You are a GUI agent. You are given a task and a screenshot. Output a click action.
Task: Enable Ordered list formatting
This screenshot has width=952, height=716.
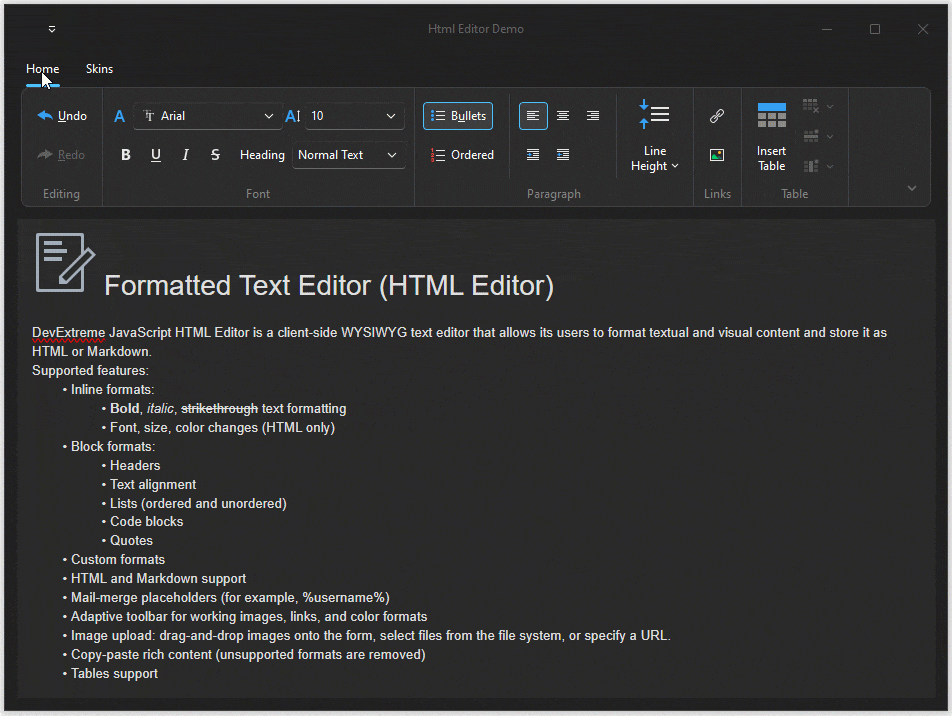point(463,155)
